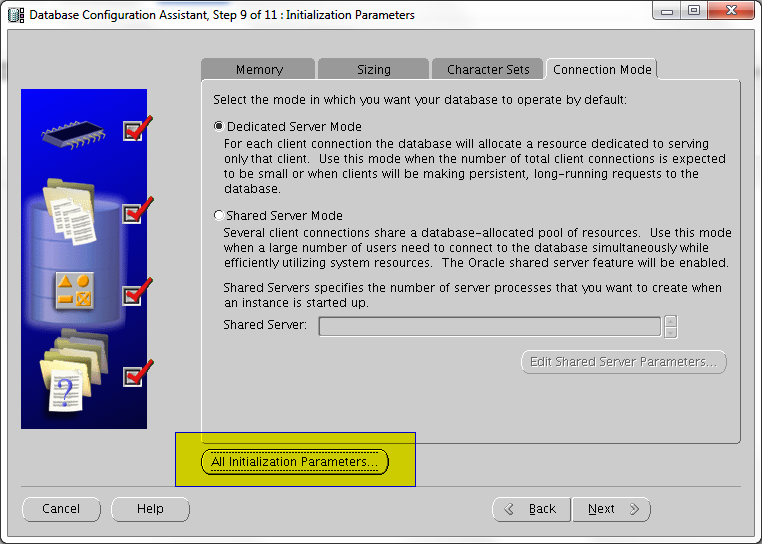Toggle checkbox beside the question mark folders
The image size is (762, 544).
(133, 376)
